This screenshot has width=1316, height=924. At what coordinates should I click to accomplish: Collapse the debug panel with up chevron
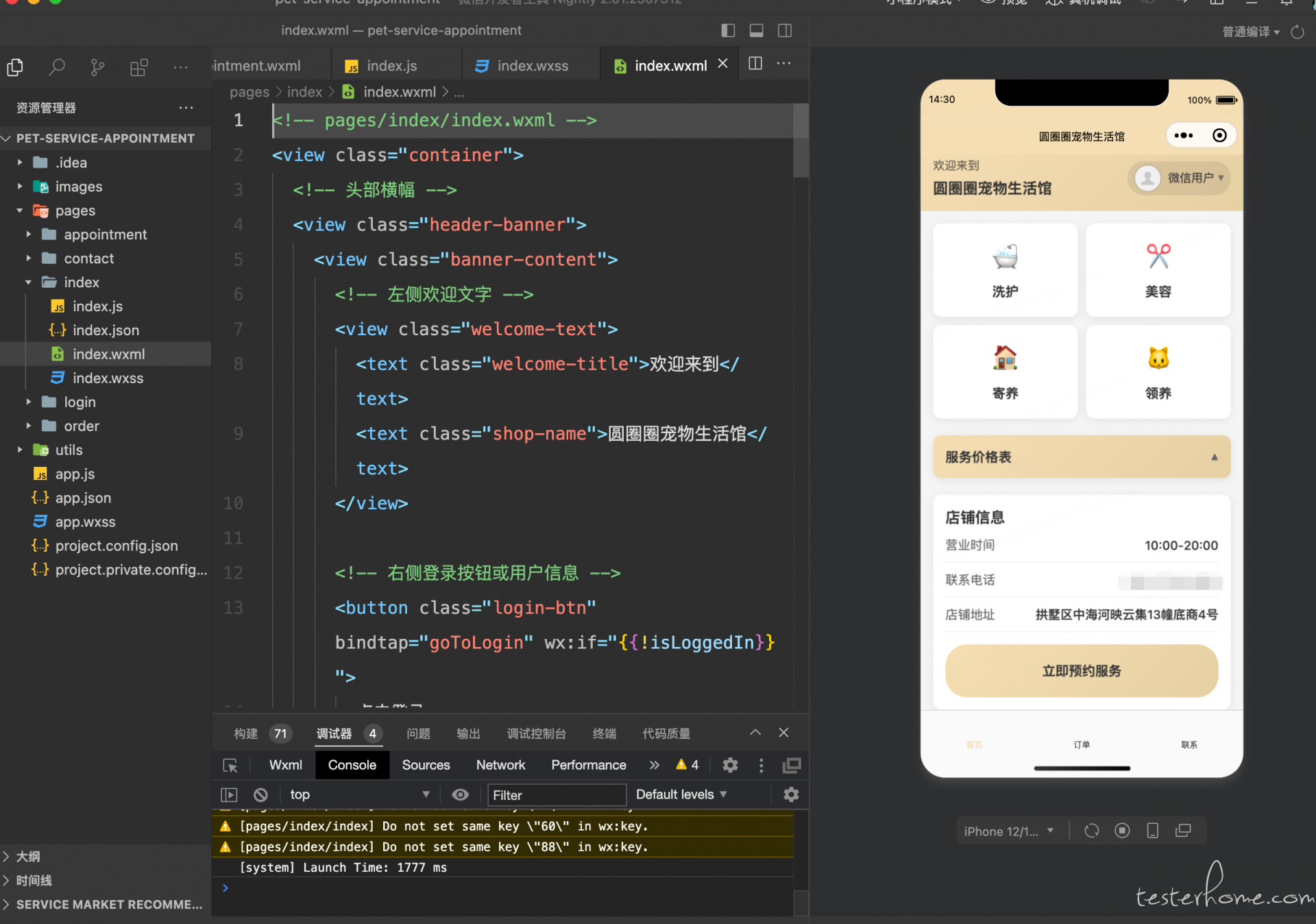755,733
